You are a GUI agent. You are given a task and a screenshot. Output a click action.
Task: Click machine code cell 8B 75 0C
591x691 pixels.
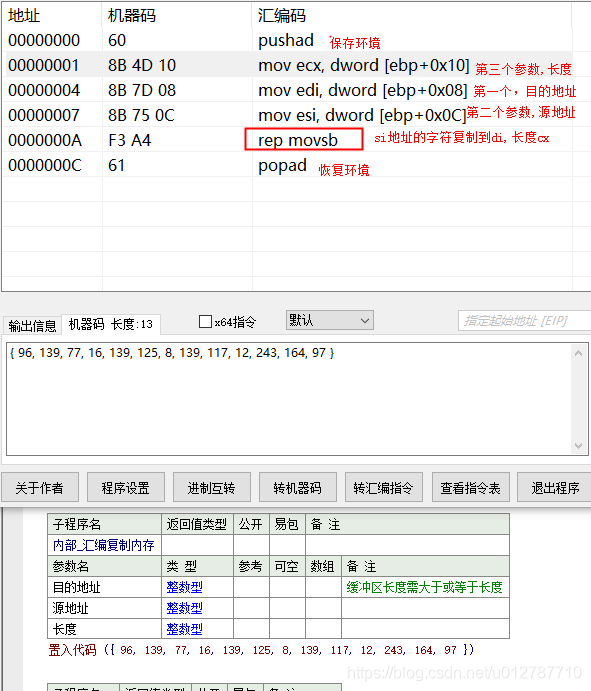(141, 115)
